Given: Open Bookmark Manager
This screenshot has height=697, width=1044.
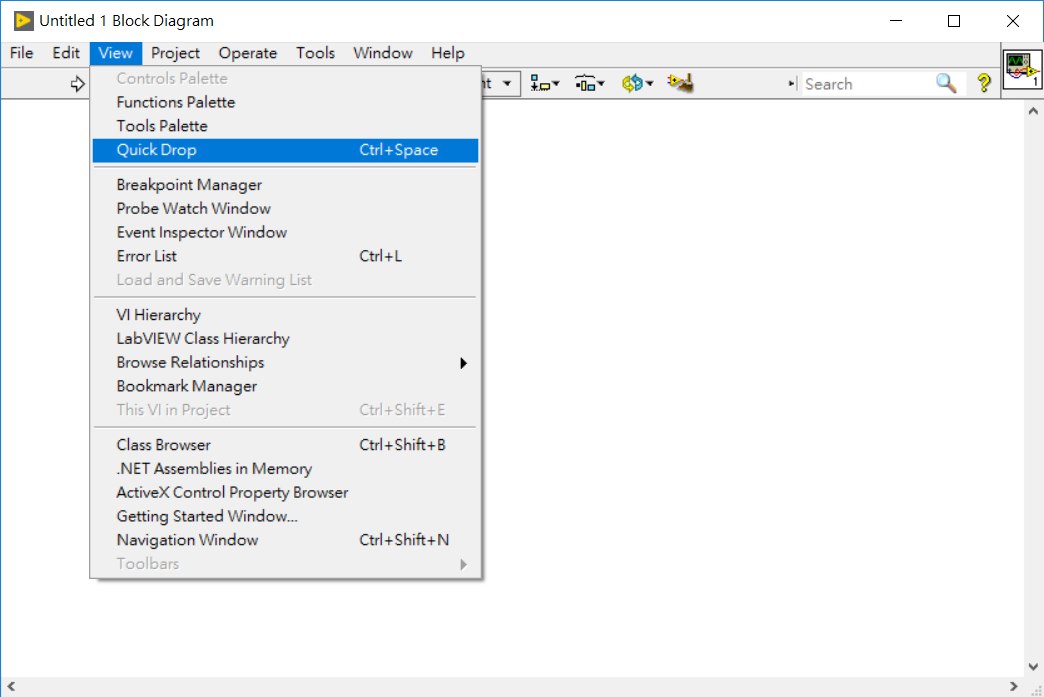Looking at the screenshot, I should point(285,387).
